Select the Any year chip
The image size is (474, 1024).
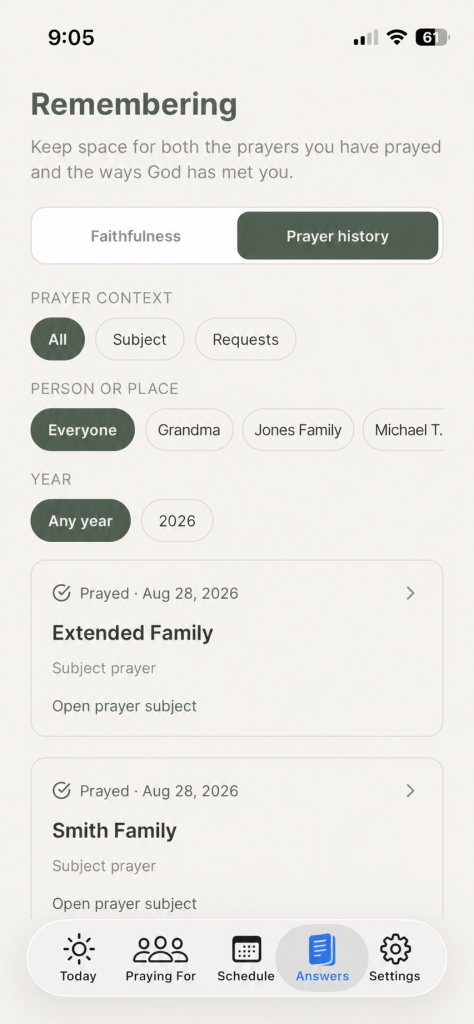point(80,520)
